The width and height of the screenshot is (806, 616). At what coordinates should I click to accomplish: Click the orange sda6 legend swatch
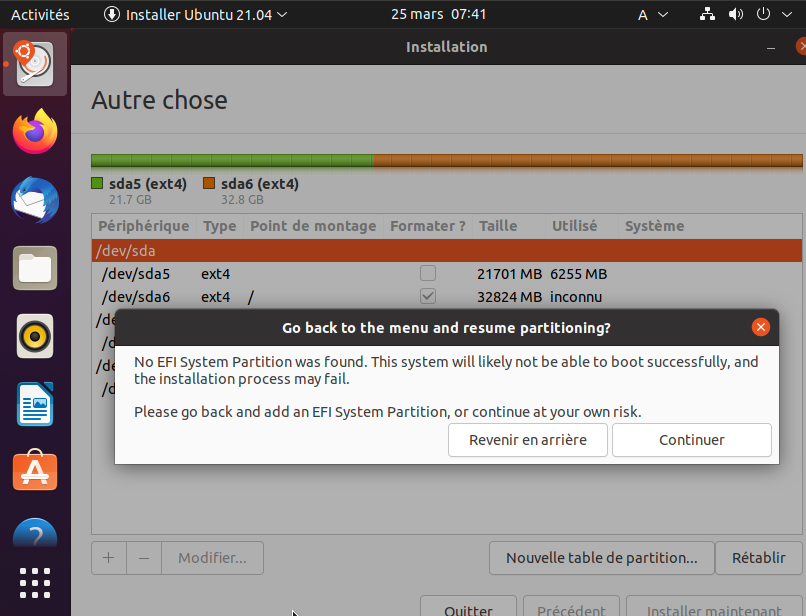click(209, 183)
